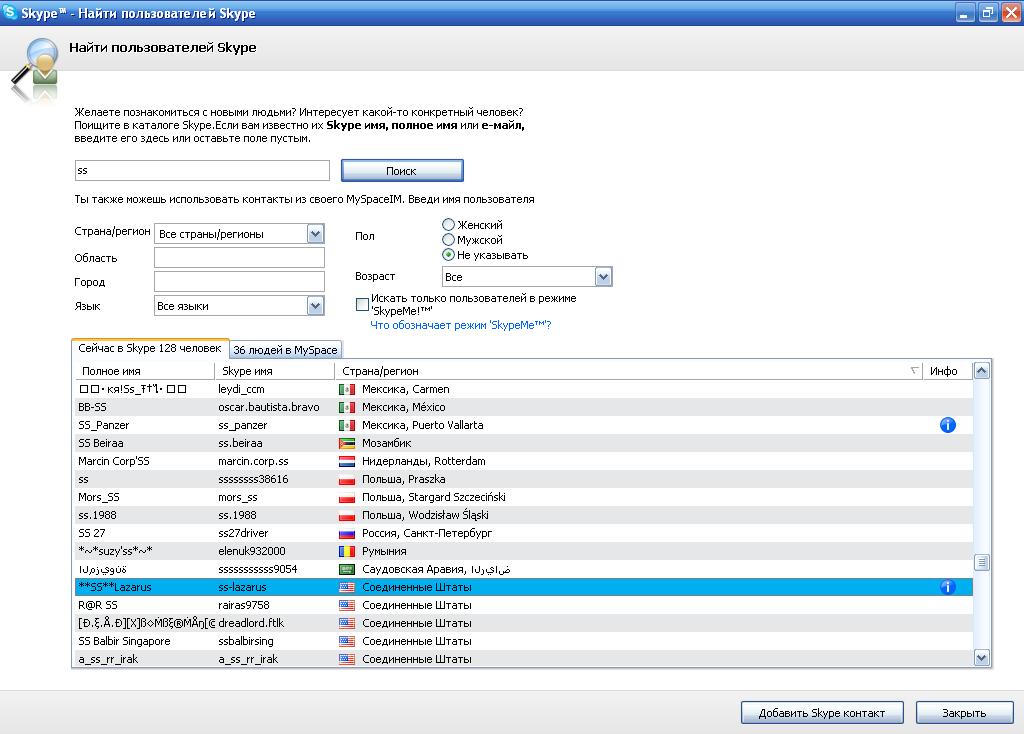The width and height of the screenshot is (1024, 734).
Task: Enable the SkypeMe-only users search checkbox
Action: coord(362,304)
